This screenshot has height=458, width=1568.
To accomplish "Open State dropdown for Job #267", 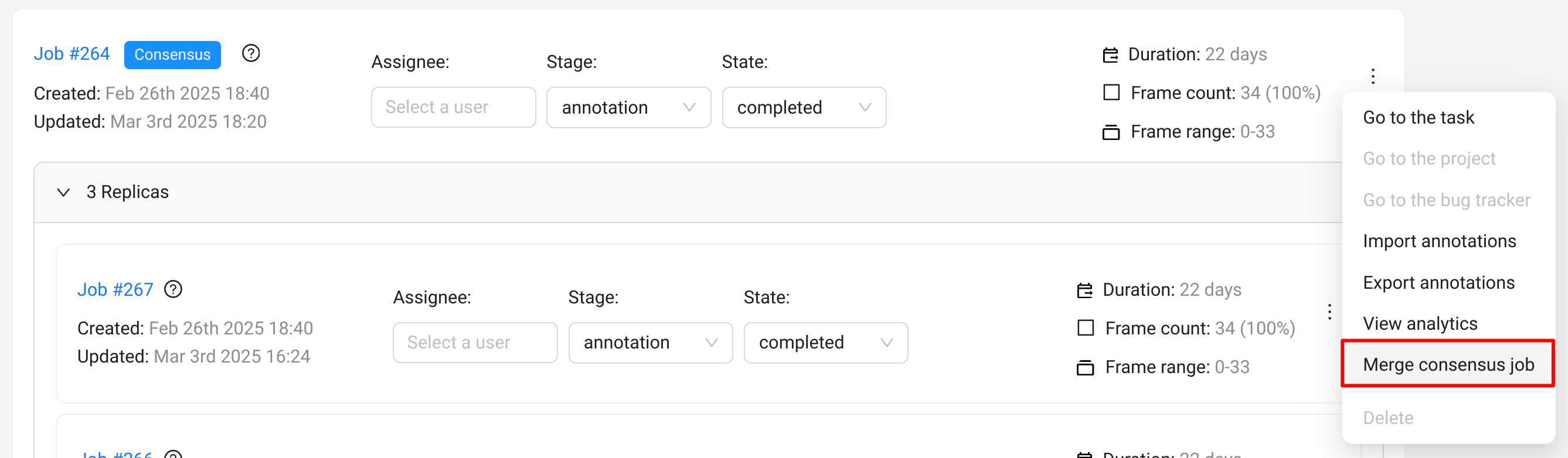I will 825,343.
